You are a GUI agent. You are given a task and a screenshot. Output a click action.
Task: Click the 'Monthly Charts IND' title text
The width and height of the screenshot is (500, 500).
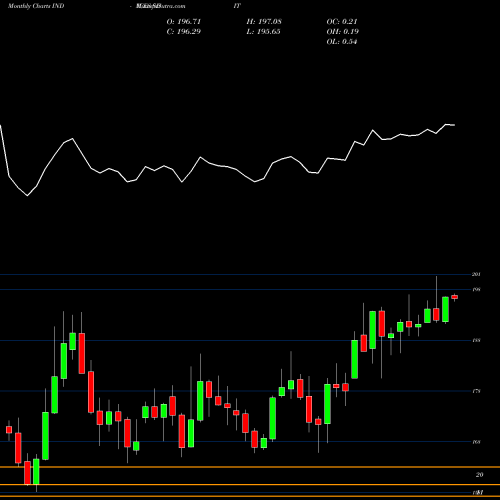(36, 6)
